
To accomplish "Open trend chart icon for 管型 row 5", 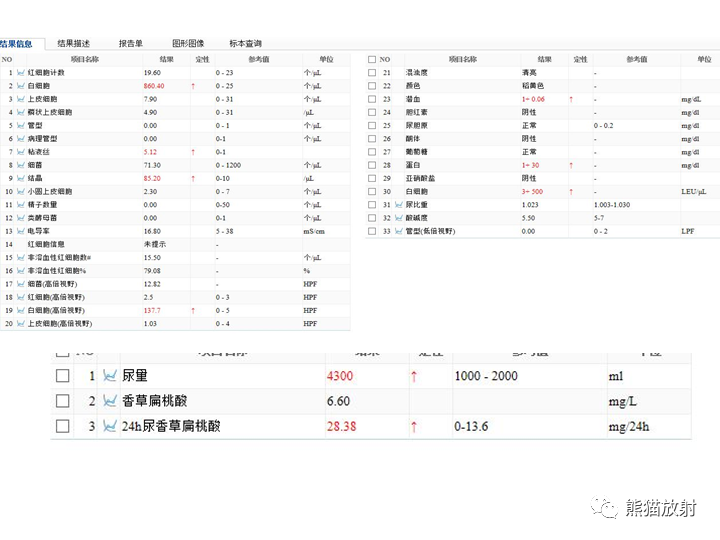I will point(21,125).
